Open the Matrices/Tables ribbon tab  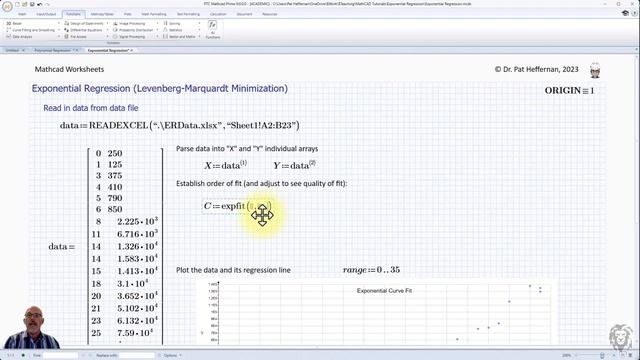102,14
